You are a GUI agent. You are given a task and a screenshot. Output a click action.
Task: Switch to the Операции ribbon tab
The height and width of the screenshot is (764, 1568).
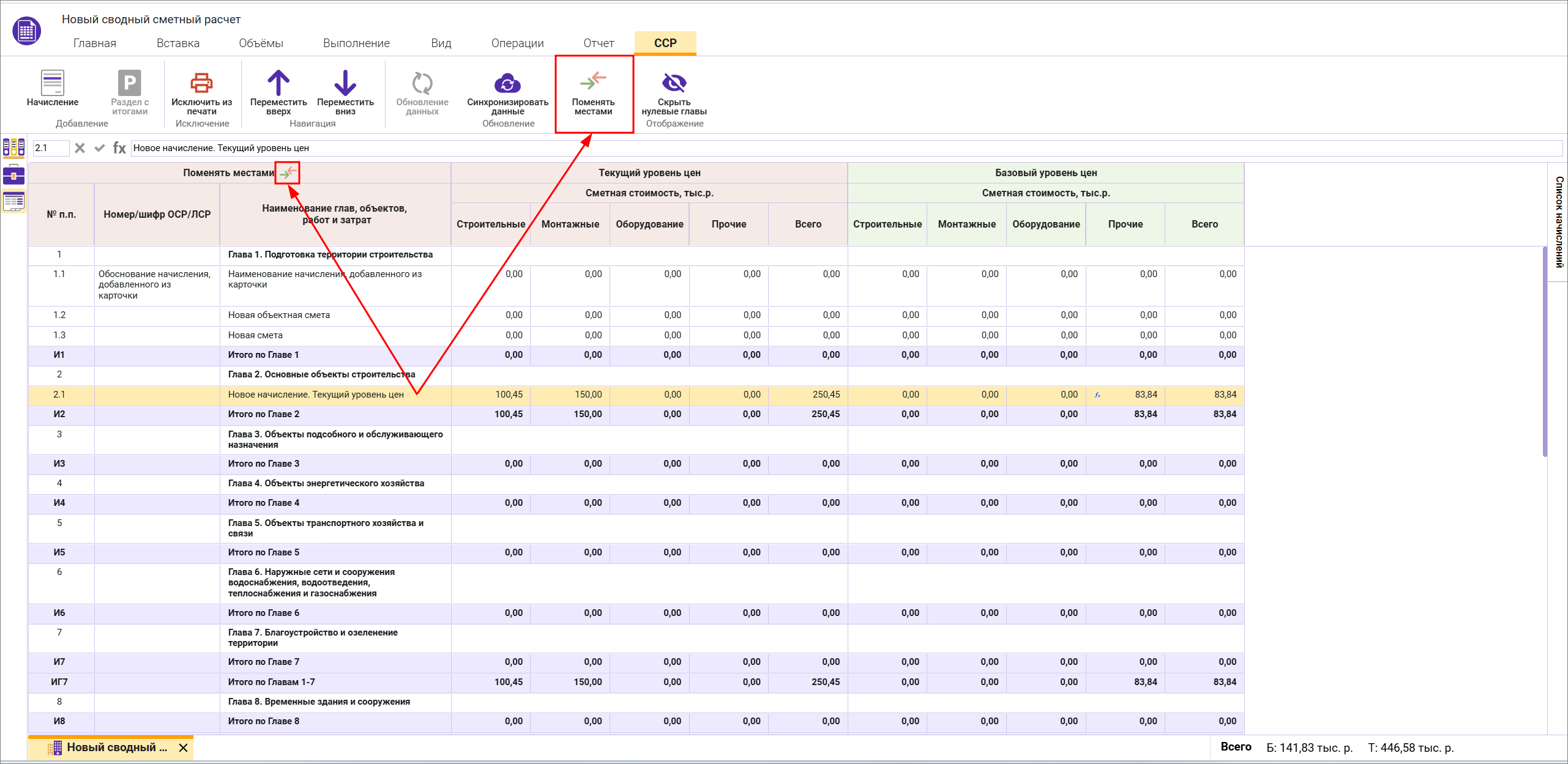pyautogui.click(x=517, y=43)
